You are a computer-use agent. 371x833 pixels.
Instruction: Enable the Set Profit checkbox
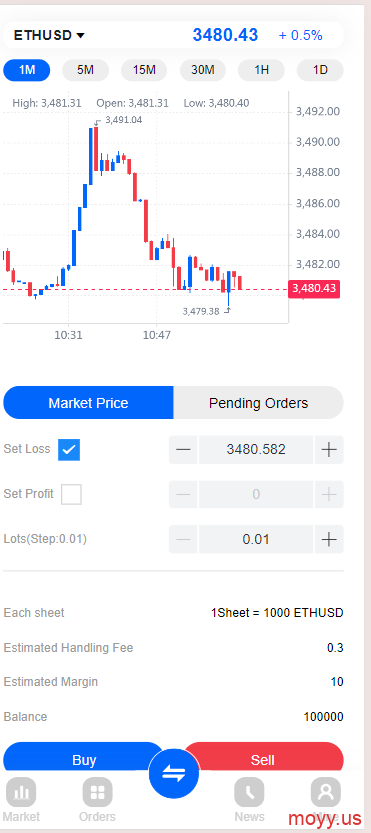tap(71, 494)
